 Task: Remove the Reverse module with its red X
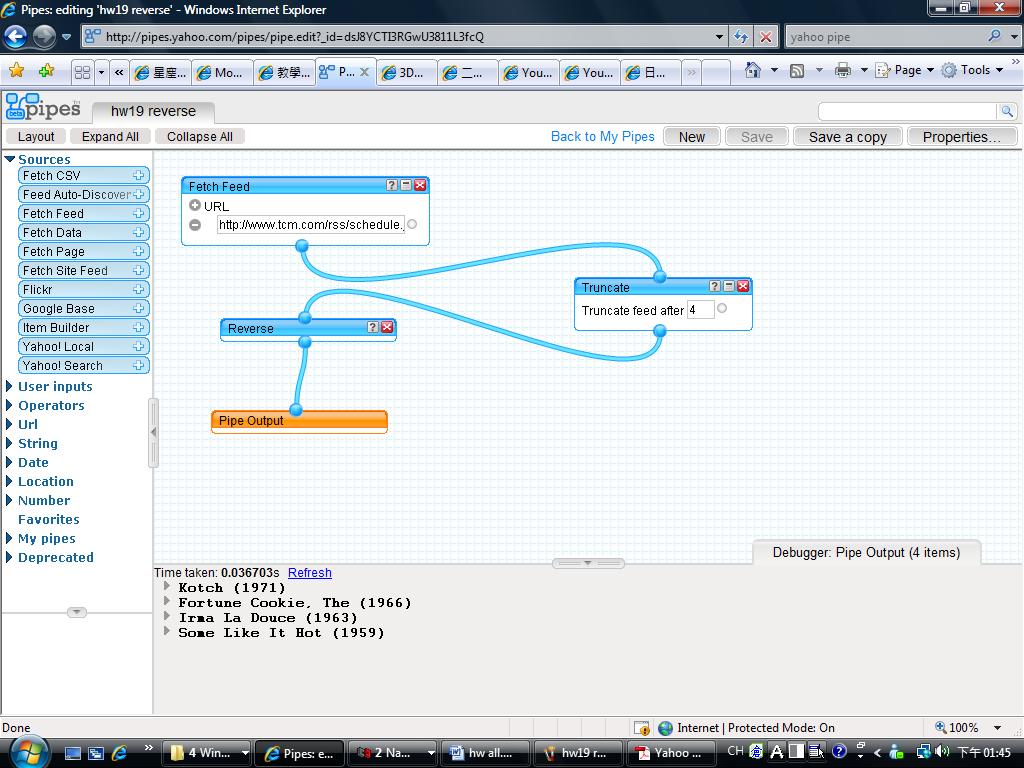pyautogui.click(x=387, y=327)
